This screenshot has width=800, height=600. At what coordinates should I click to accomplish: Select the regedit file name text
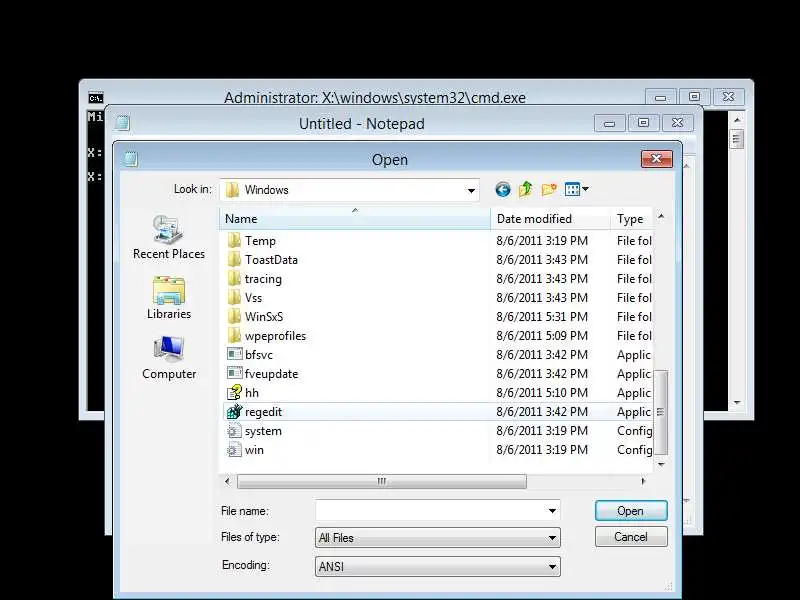click(263, 412)
